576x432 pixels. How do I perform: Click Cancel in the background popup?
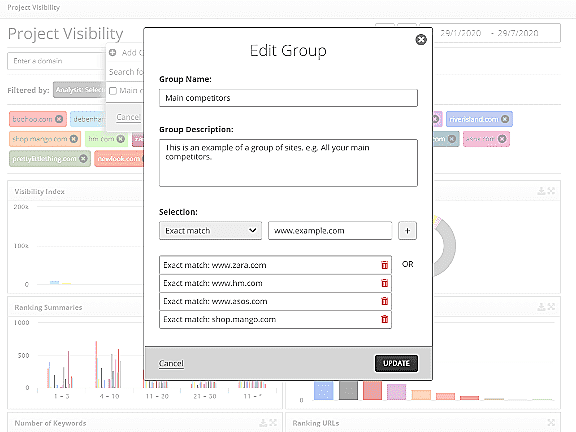click(128, 117)
